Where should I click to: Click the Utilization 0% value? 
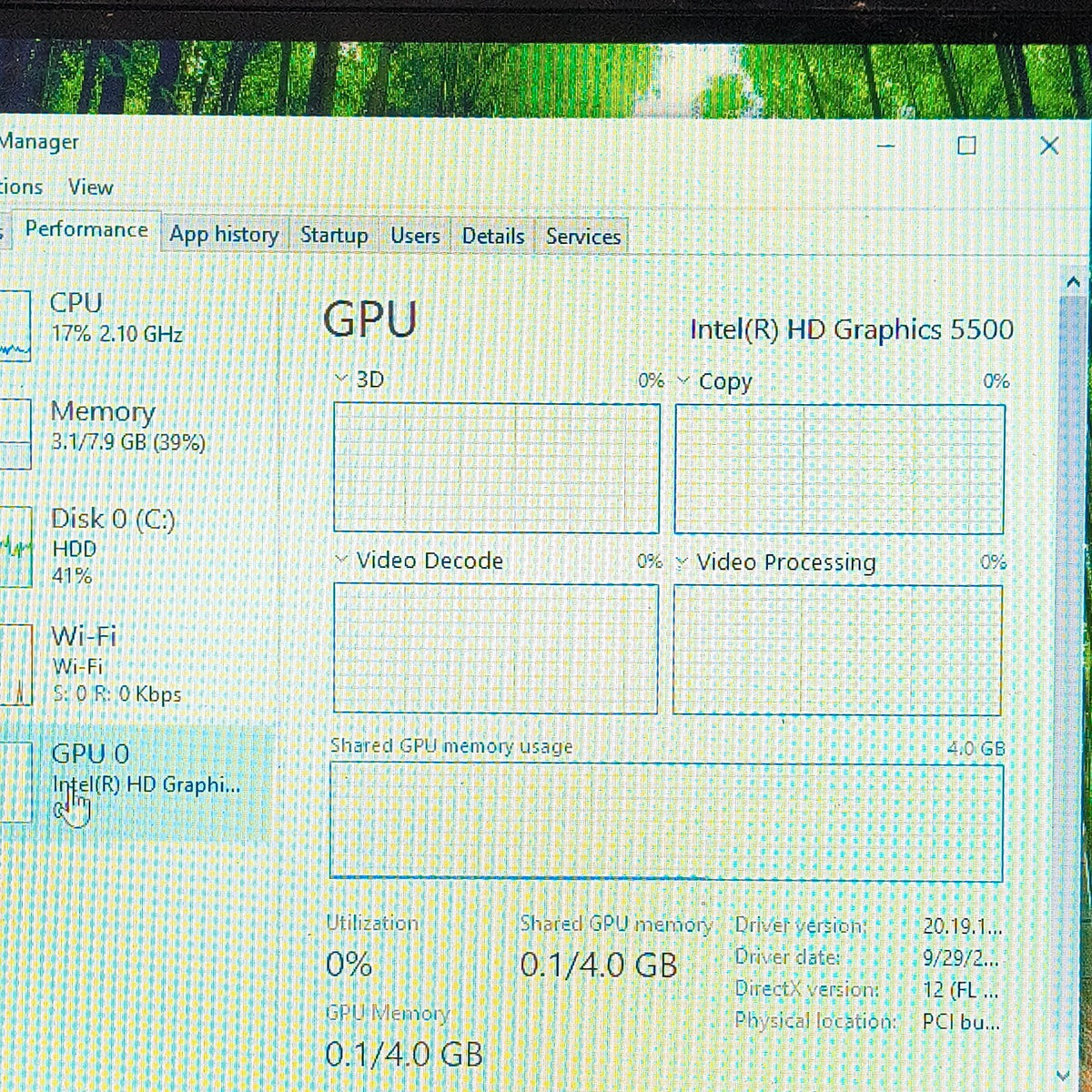click(x=349, y=964)
